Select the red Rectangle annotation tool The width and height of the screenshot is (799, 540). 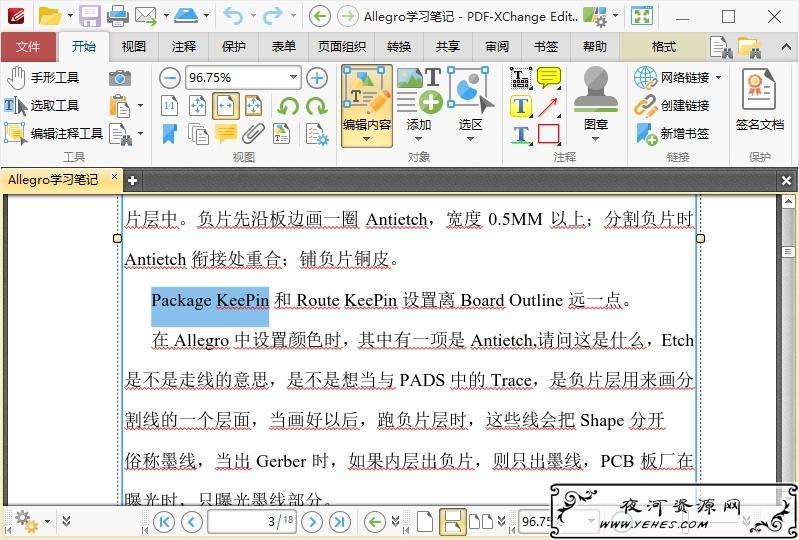coord(549,134)
